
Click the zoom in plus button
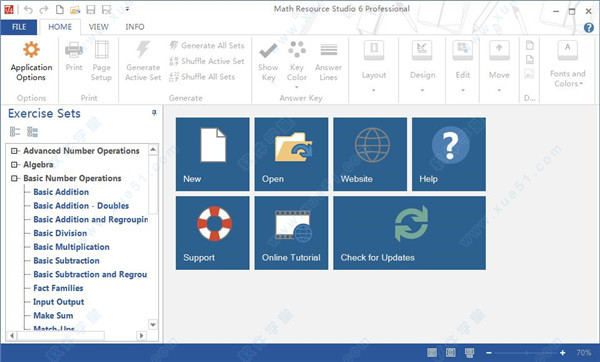[562, 353]
